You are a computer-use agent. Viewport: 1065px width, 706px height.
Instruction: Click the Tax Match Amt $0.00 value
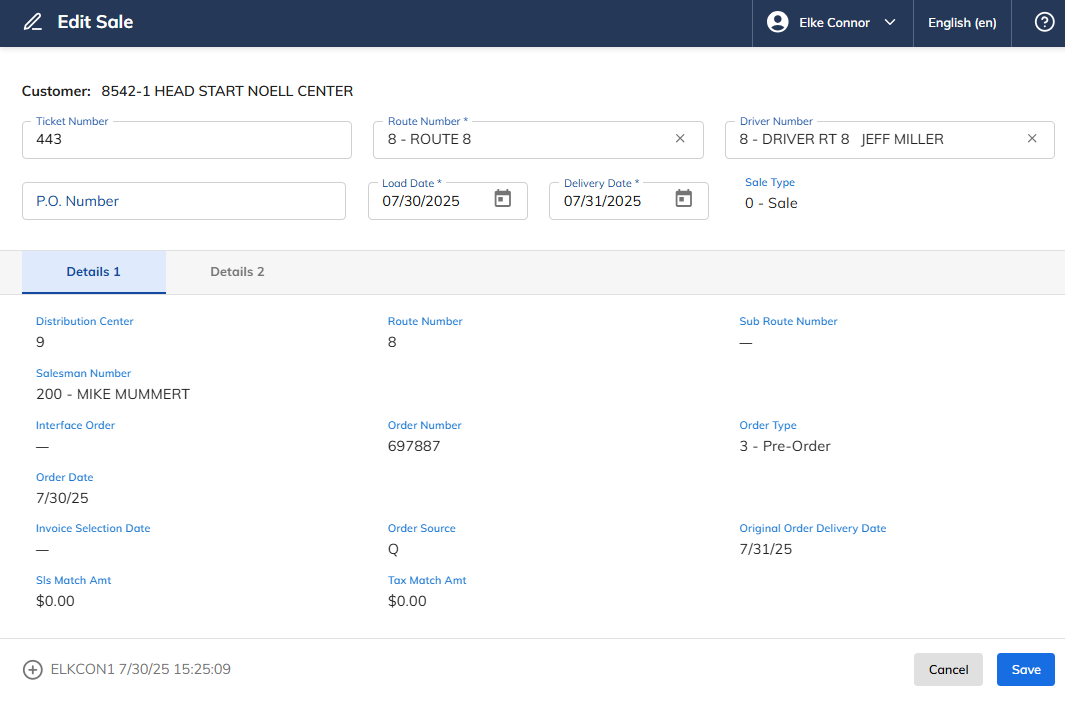(x=407, y=601)
